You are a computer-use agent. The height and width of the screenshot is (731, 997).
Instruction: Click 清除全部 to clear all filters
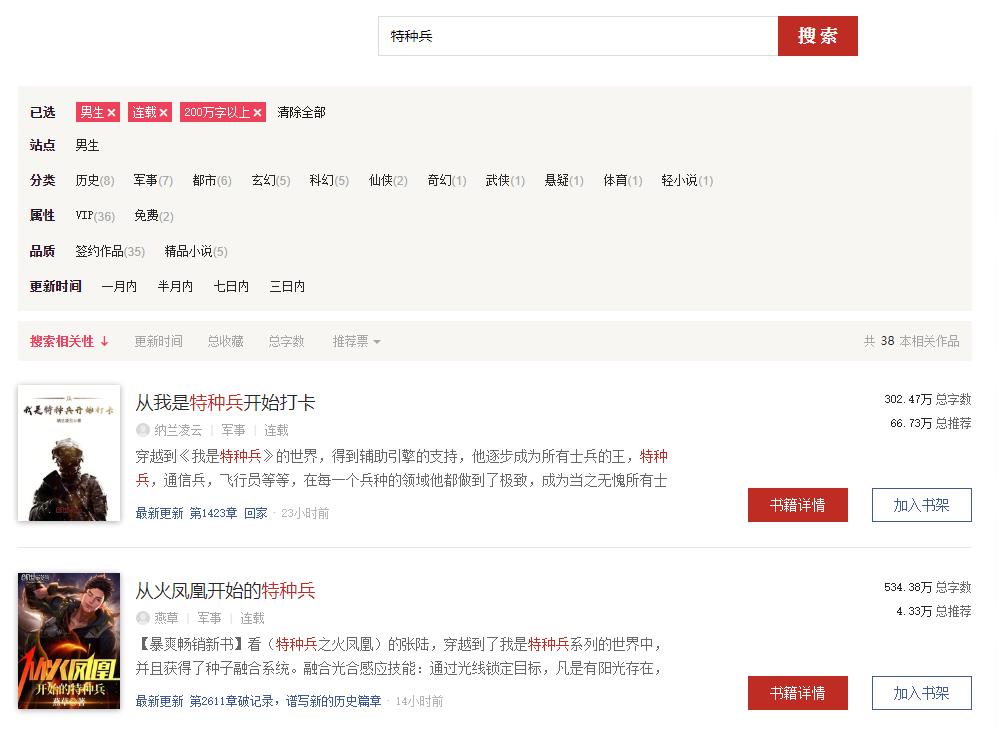click(x=299, y=112)
